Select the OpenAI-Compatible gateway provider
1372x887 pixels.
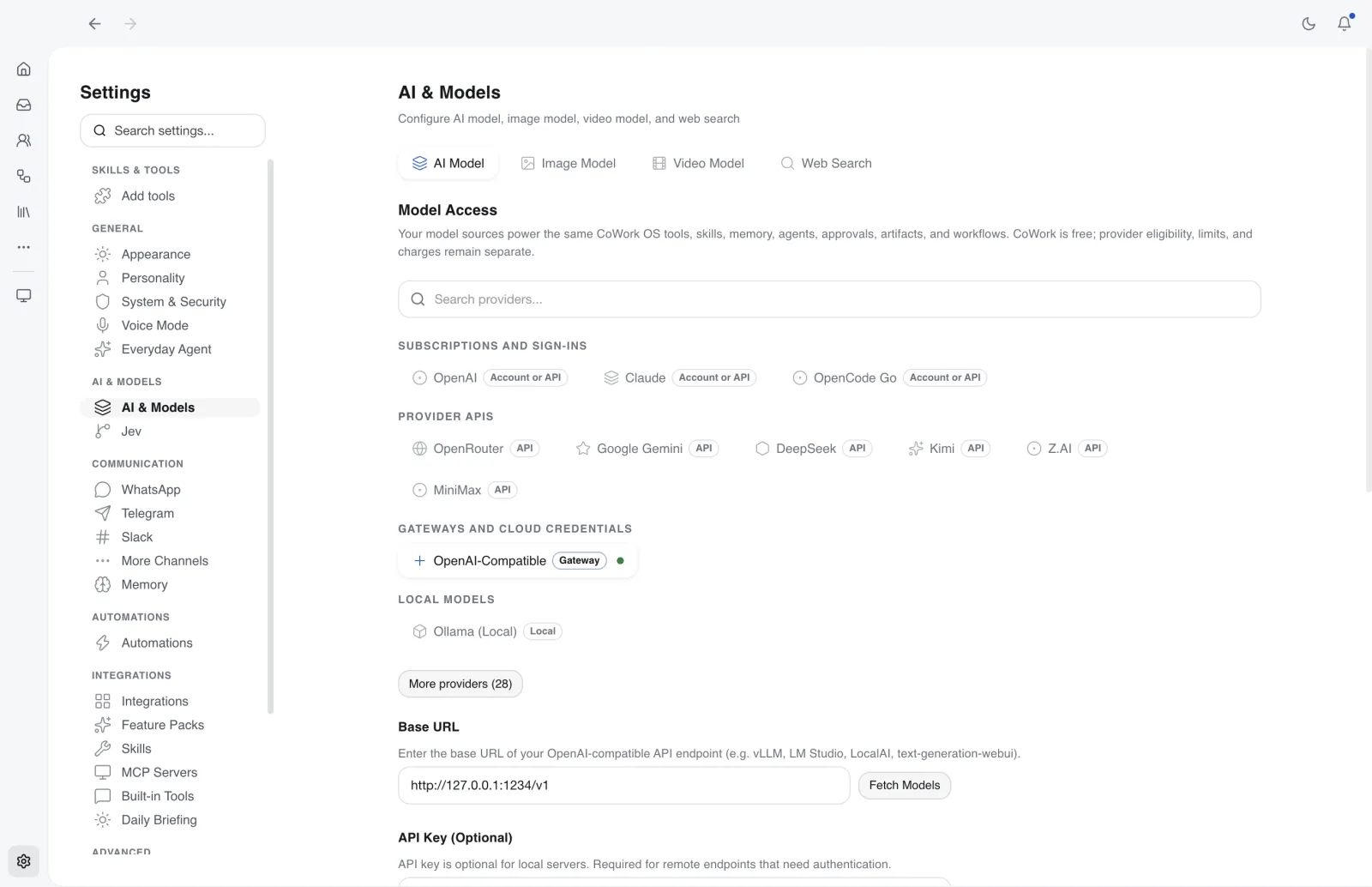pyautogui.click(x=518, y=561)
